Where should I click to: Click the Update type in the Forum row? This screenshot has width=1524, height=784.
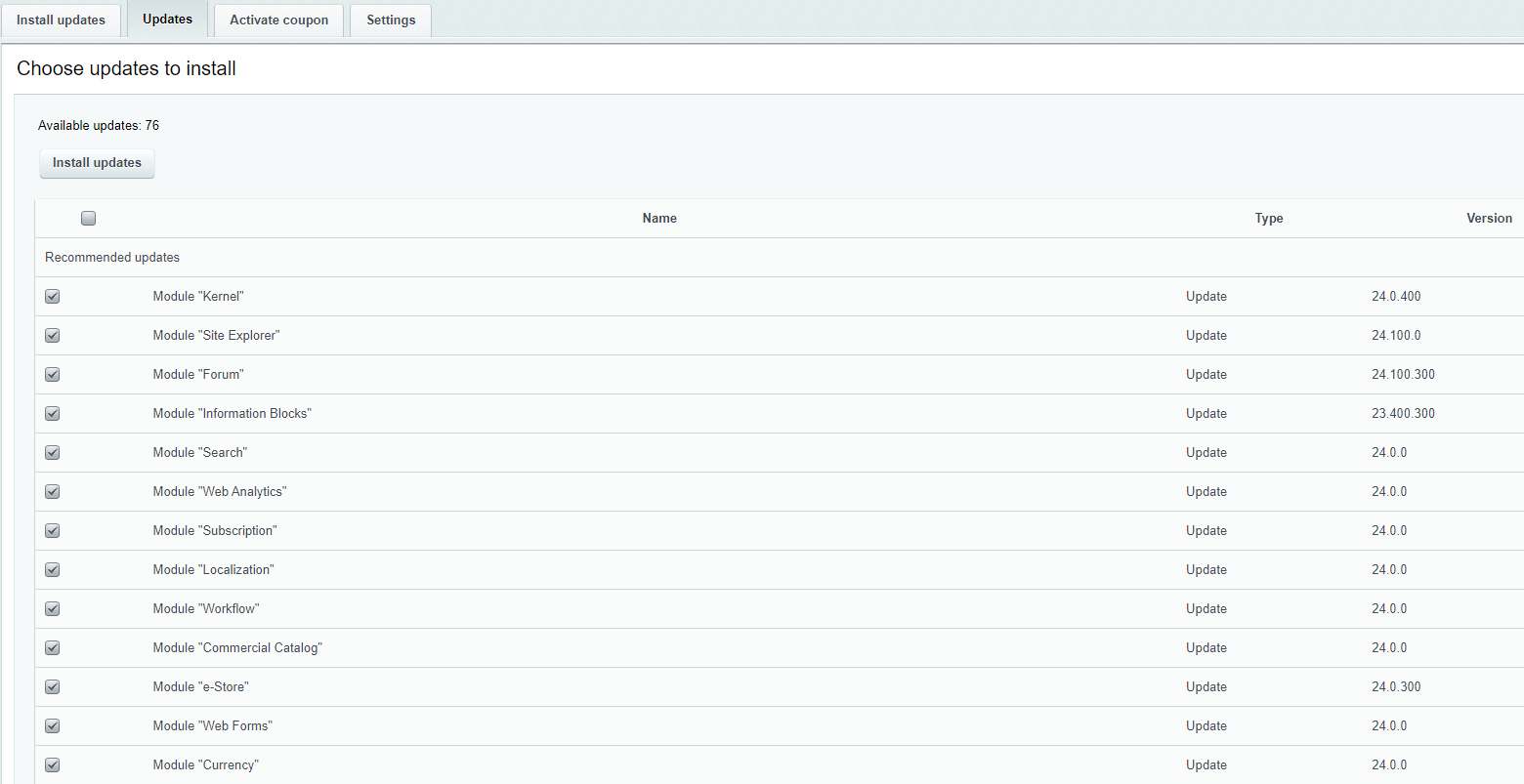1206,375
